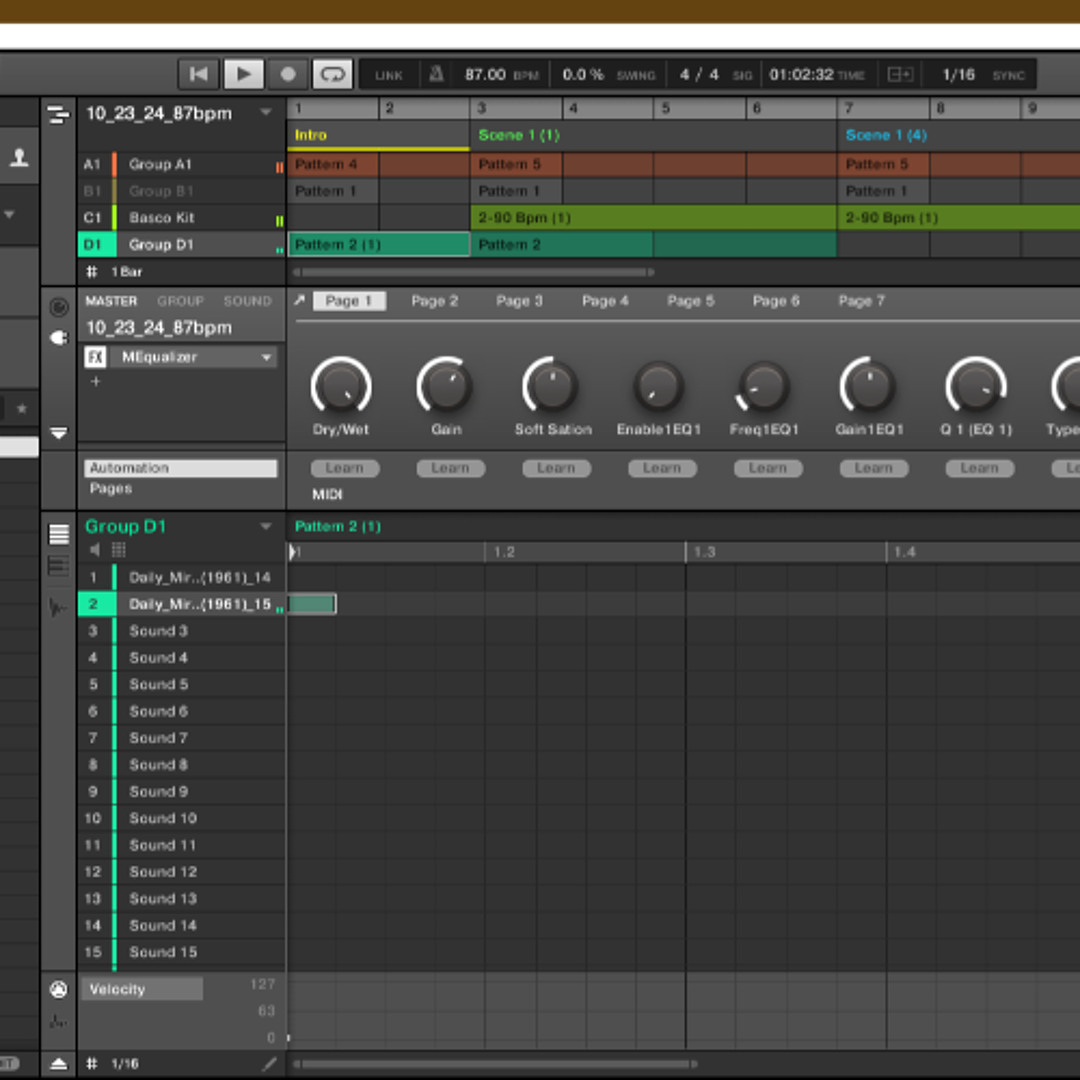The image size is (1080, 1080).
Task: Open parameter Page 2
Action: [434, 301]
